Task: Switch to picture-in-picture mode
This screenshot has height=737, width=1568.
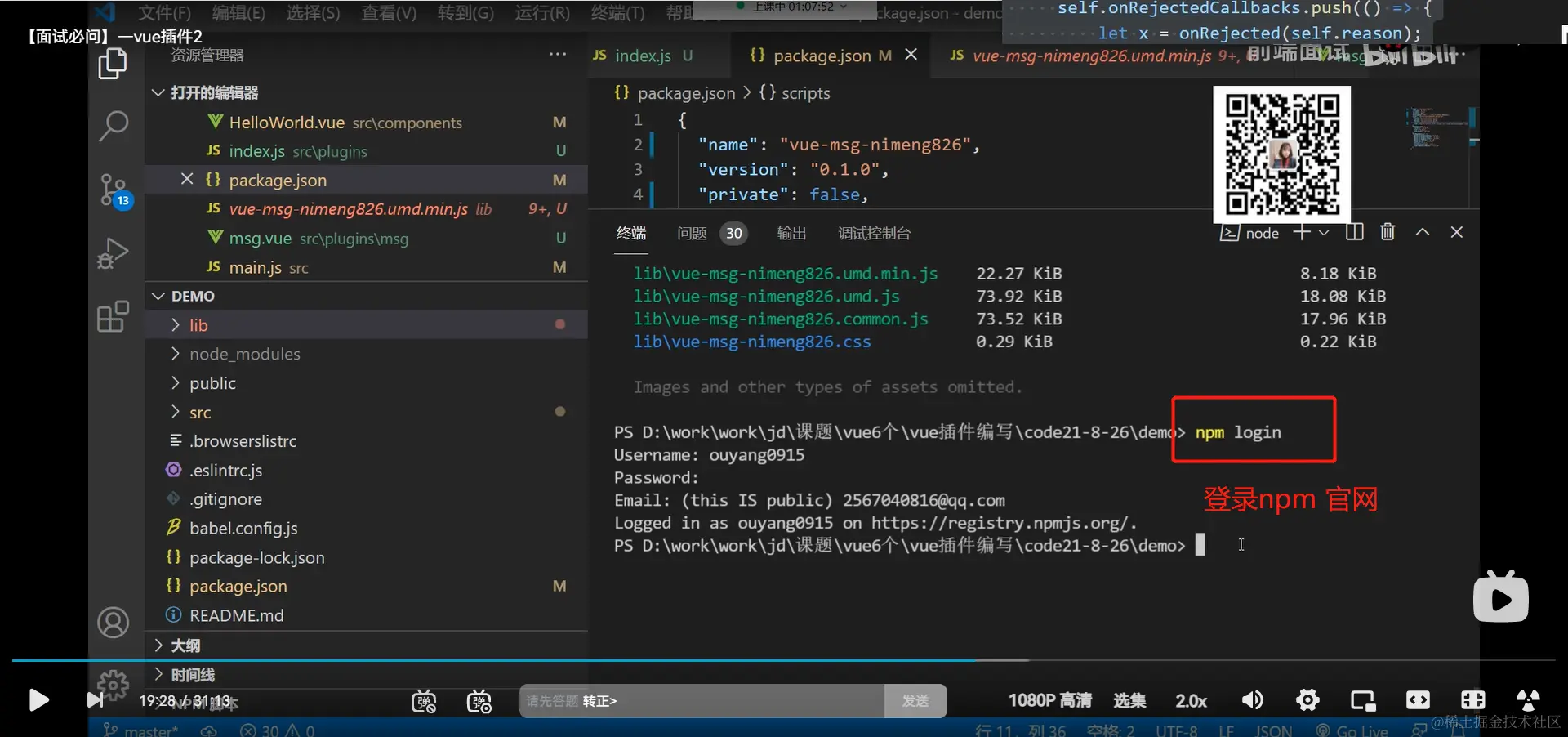Action: (1363, 700)
